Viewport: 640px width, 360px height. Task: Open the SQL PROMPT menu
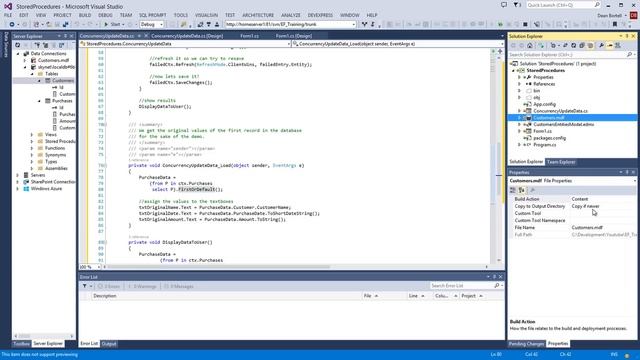(153, 15)
